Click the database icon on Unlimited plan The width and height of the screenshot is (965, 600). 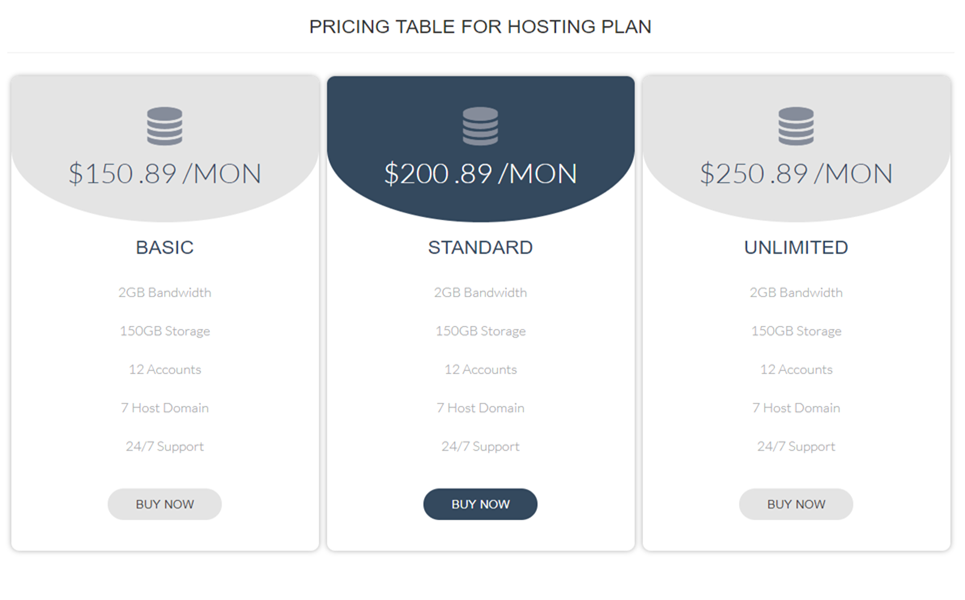point(796,126)
